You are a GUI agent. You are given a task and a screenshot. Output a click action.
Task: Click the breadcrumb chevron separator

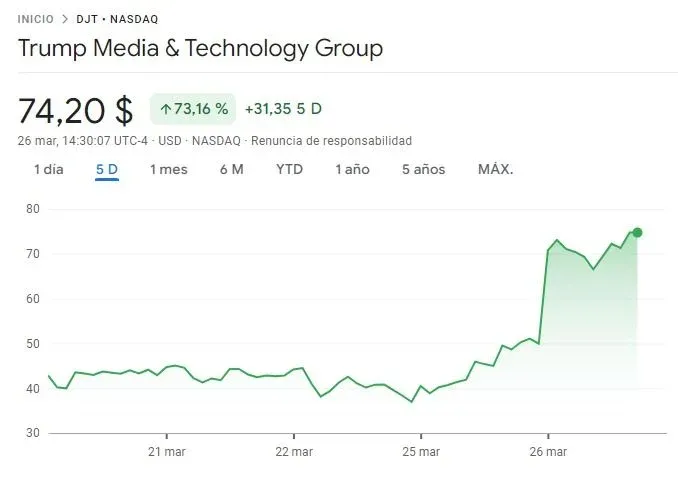66,19
